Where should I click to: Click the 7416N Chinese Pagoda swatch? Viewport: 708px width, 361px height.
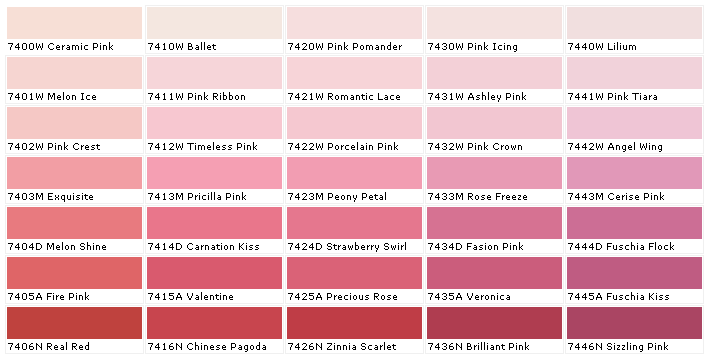pos(214,324)
